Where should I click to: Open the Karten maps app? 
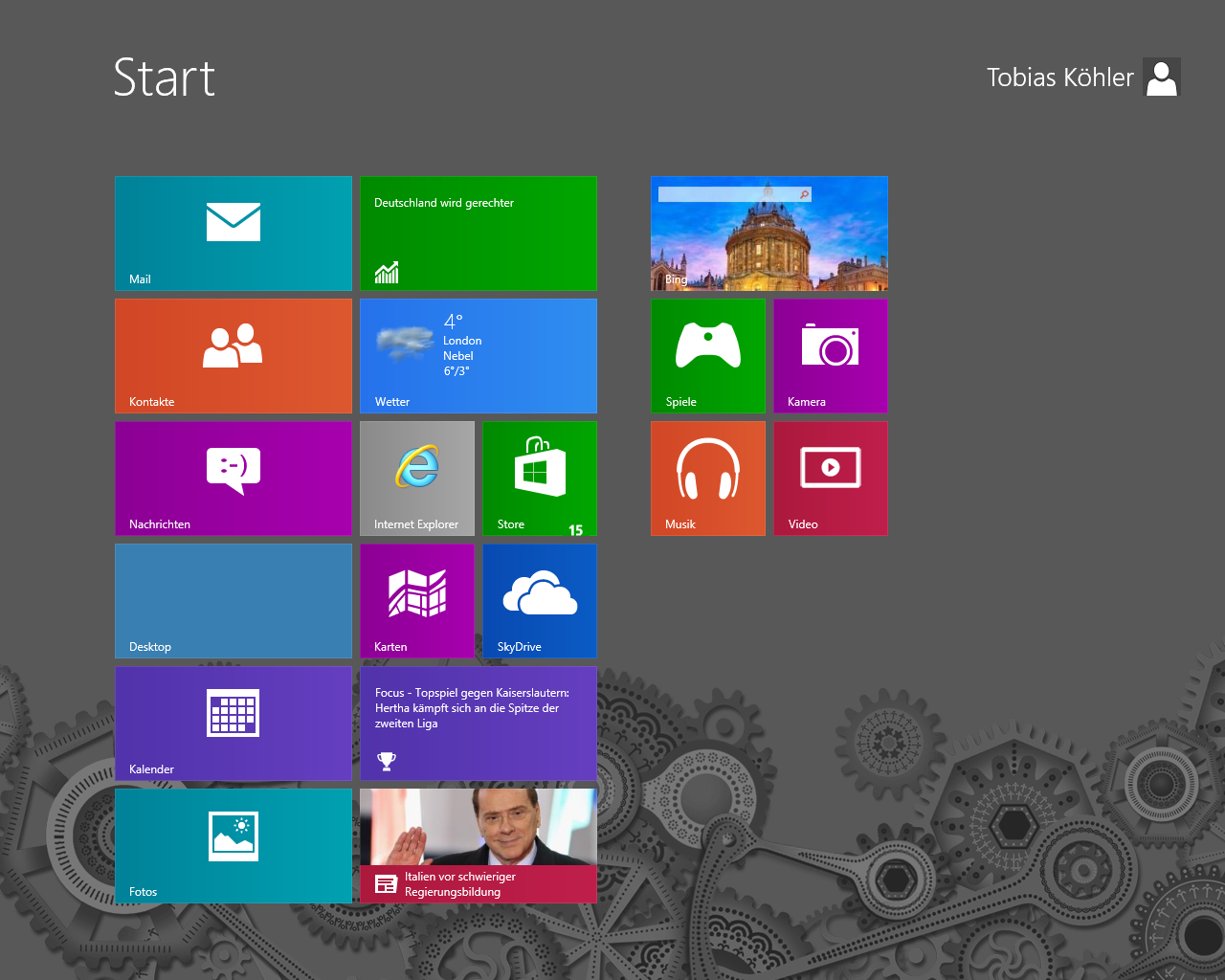click(417, 601)
